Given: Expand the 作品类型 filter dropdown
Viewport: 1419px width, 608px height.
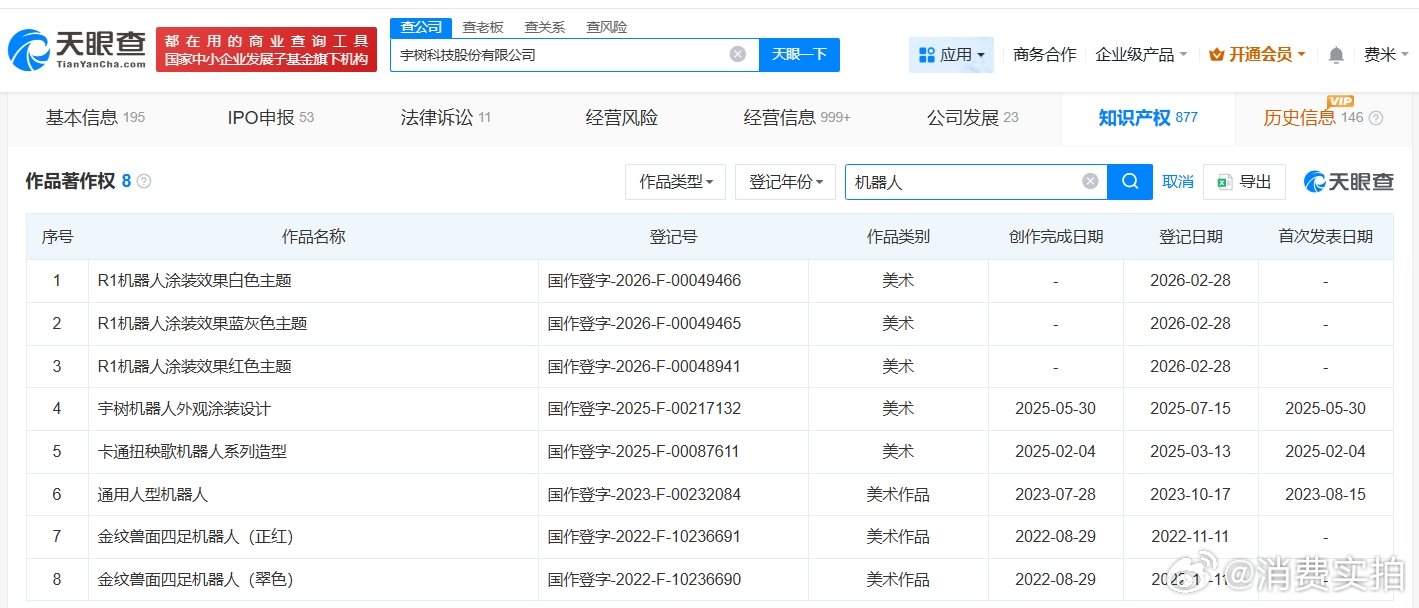Looking at the screenshot, I should click(x=676, y=182).
